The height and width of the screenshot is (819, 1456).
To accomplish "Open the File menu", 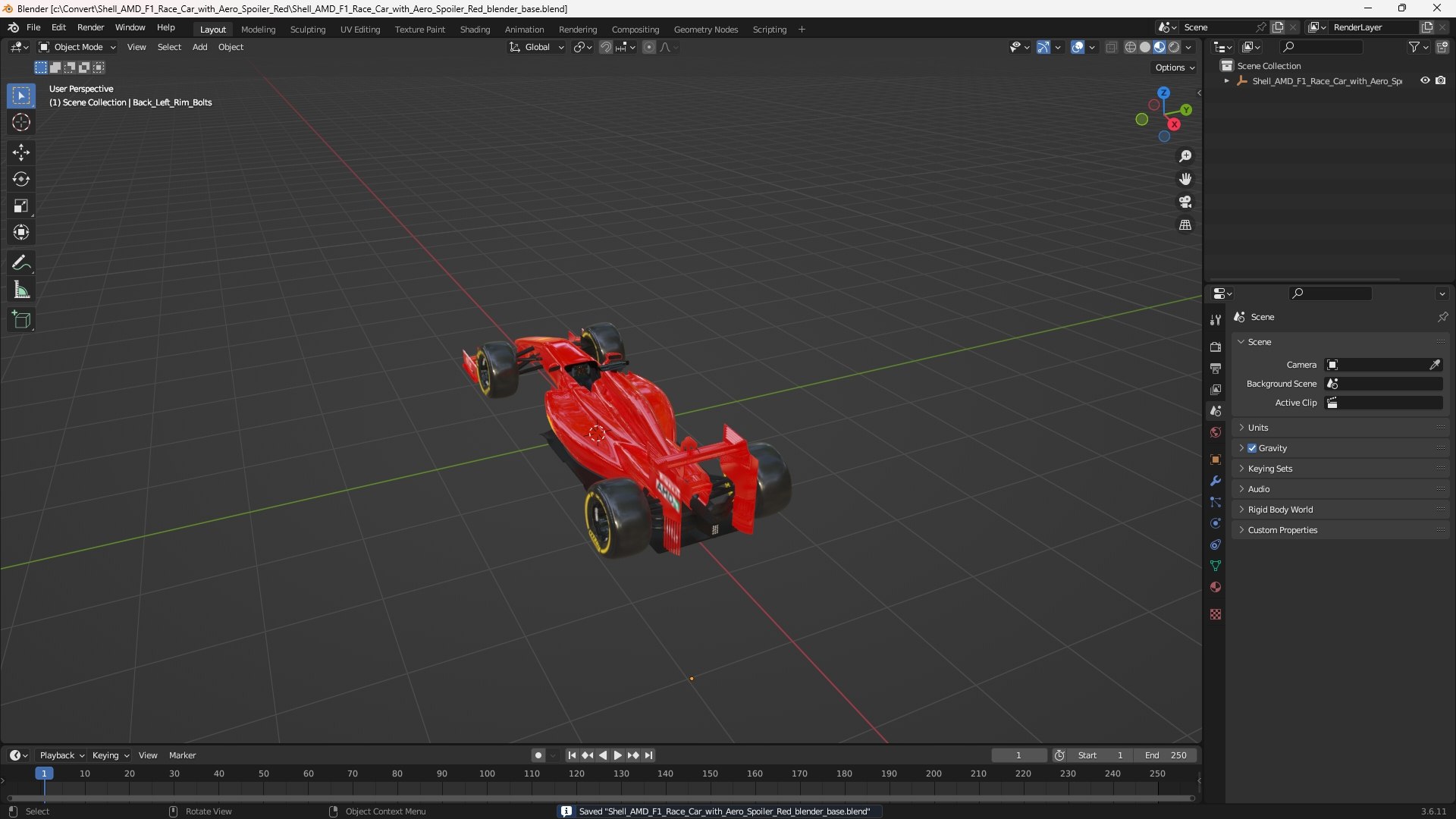I will click(33, 27).
